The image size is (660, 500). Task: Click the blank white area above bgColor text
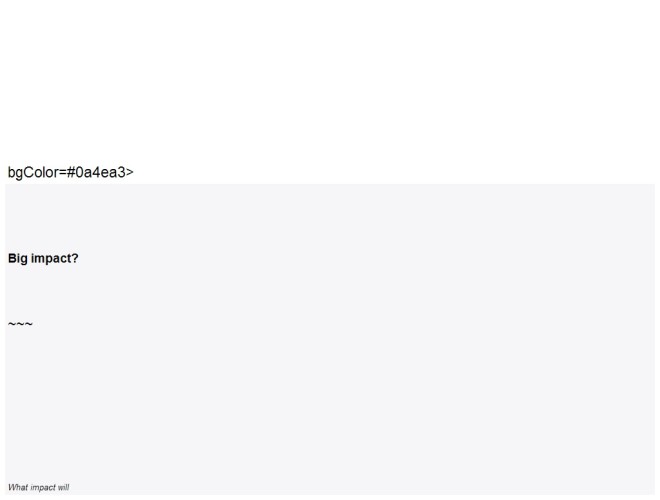pyautogui.click(x=330, y=80)
